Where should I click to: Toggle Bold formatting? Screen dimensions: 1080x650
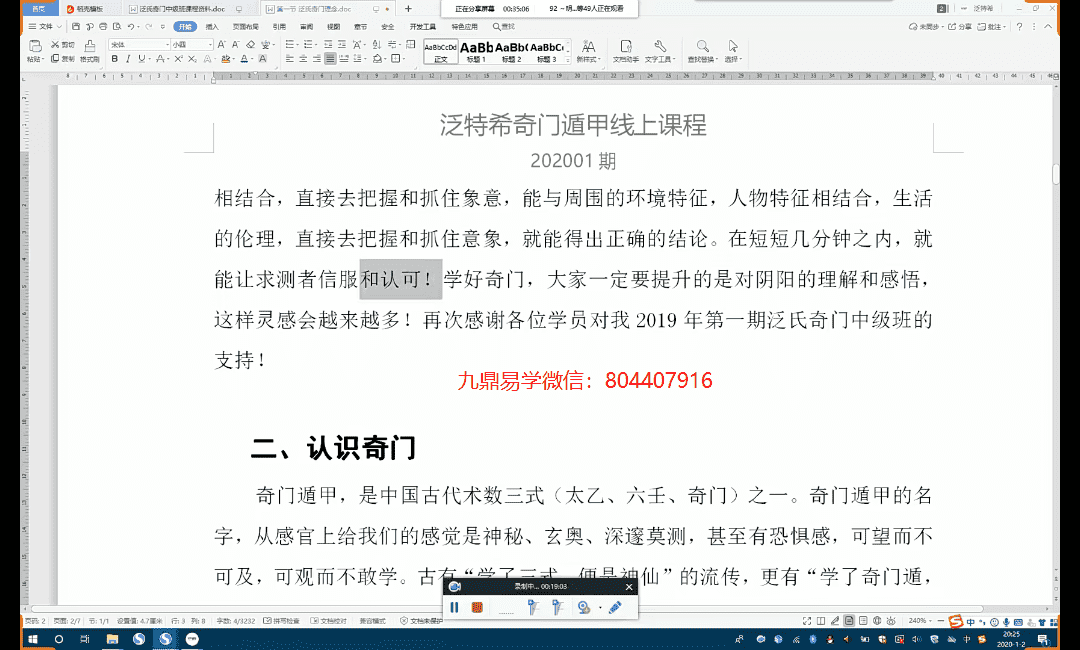tap(114, 59)
